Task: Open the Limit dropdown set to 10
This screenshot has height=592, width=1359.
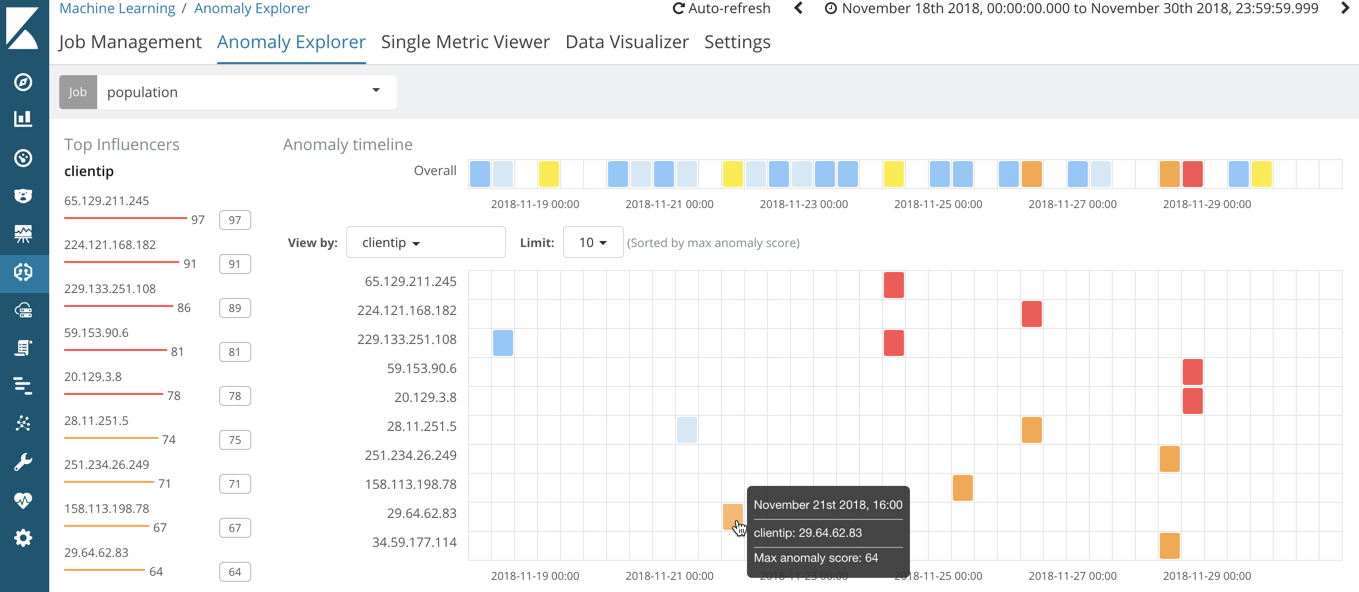Action: click(593, 243)
